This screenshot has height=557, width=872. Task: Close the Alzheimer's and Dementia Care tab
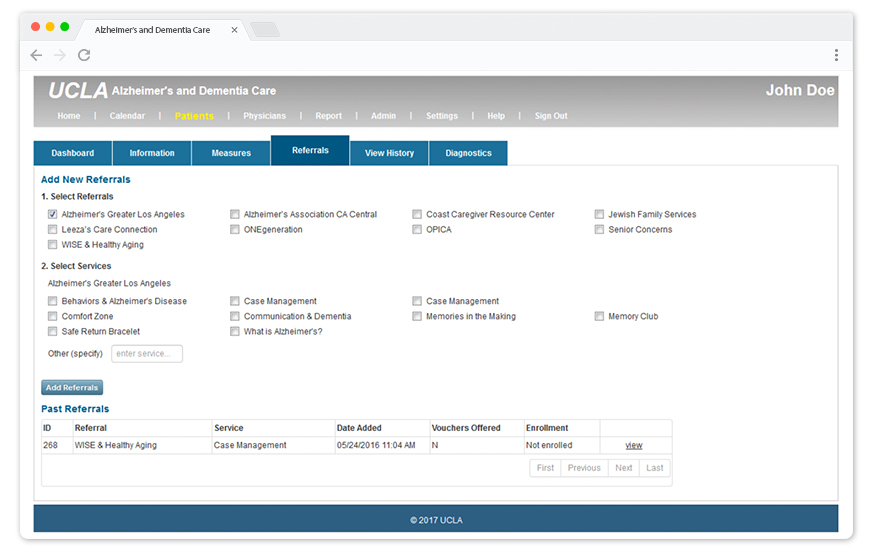[x=234, y=30]
